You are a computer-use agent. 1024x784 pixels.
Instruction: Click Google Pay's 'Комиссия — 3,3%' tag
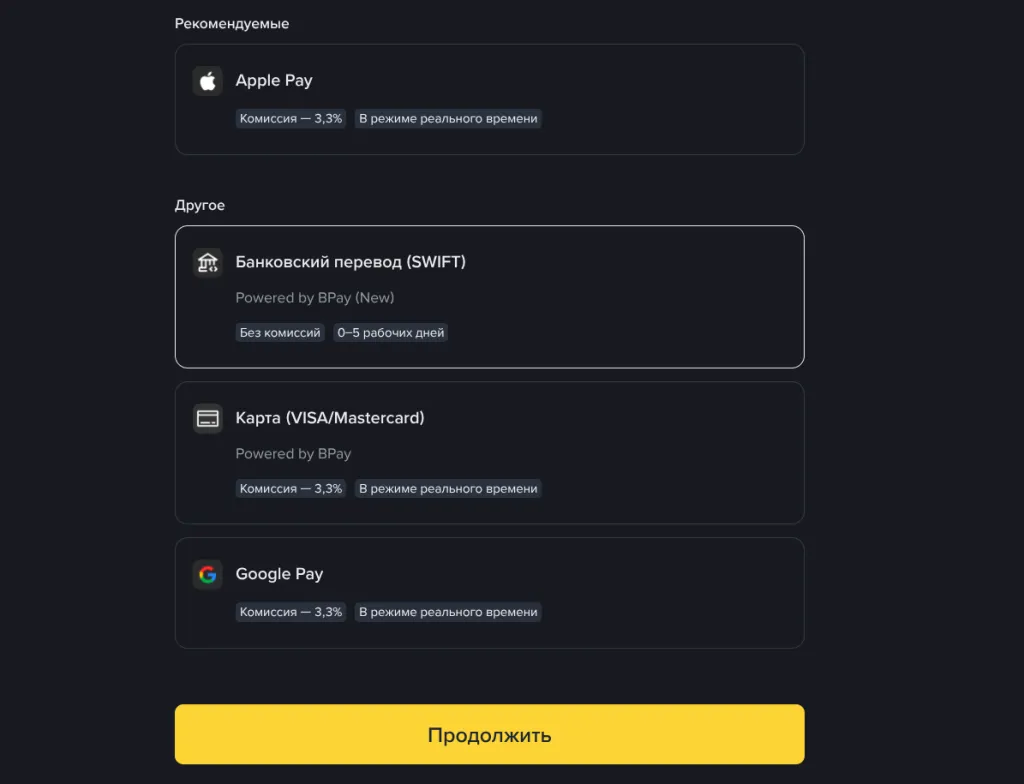point(291,612)
